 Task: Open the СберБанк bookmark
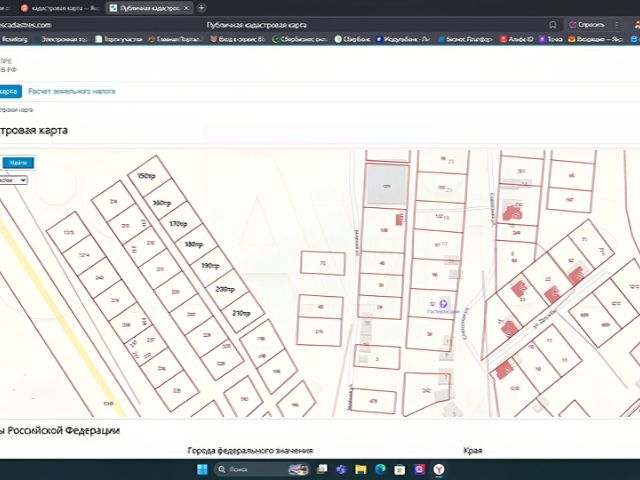[x=353, y=39]
